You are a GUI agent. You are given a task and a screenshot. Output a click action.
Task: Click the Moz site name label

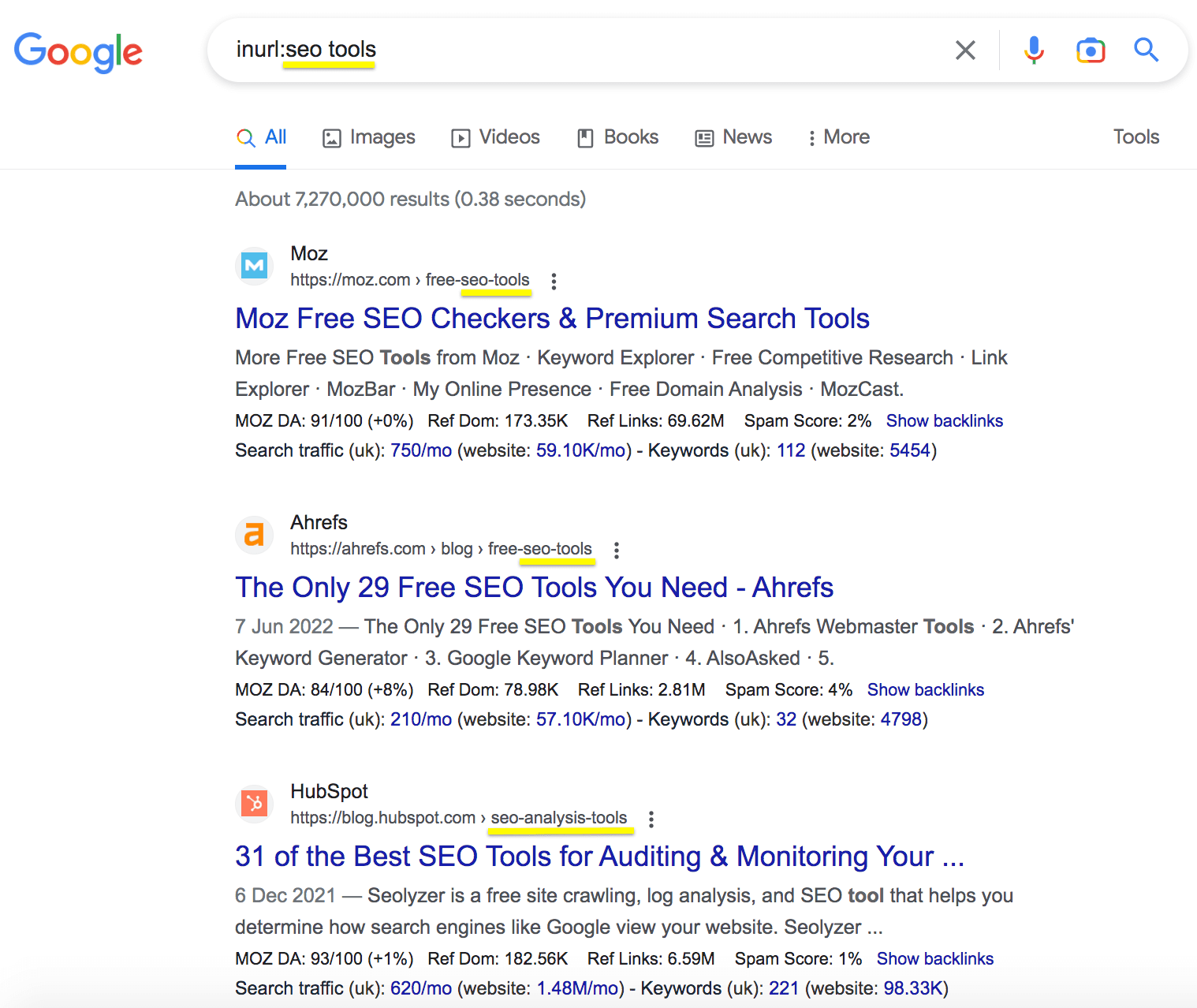pos(309,254)
